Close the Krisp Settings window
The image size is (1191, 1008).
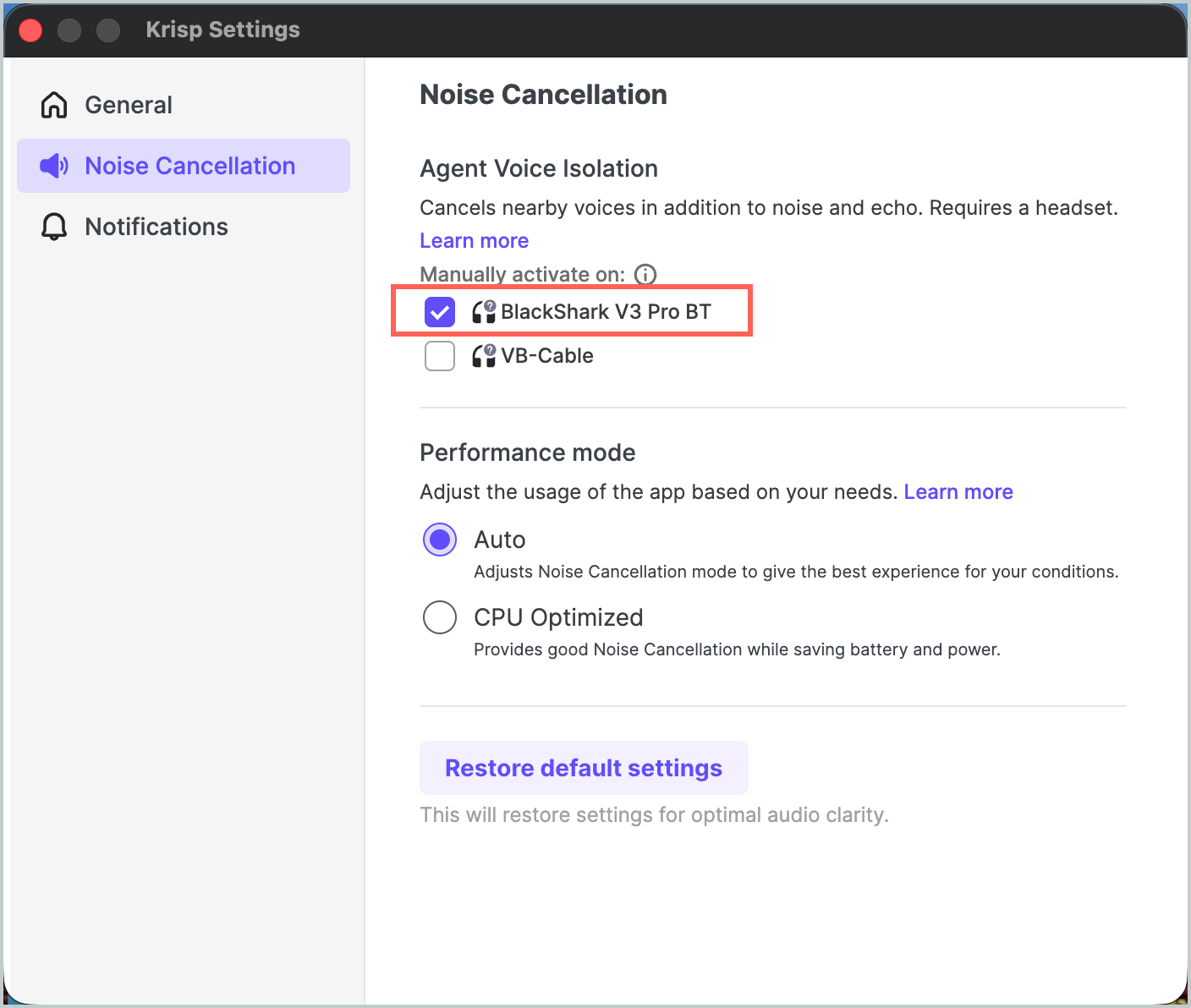click(30, 30)
